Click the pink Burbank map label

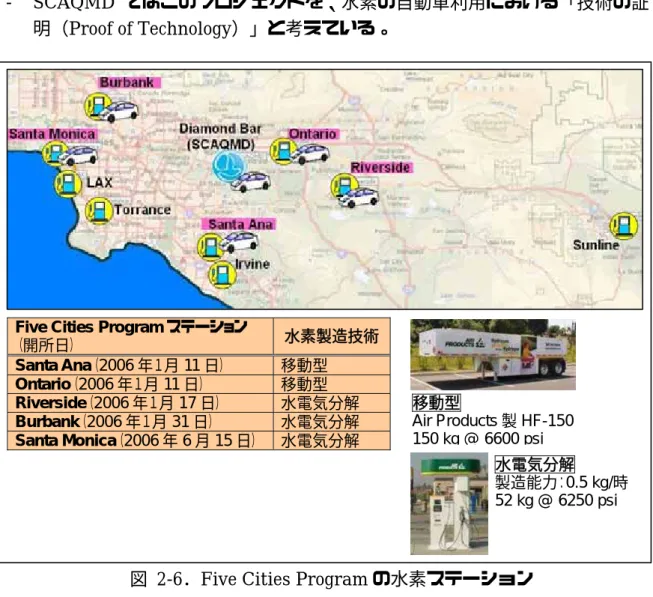(x=130, y=82)
